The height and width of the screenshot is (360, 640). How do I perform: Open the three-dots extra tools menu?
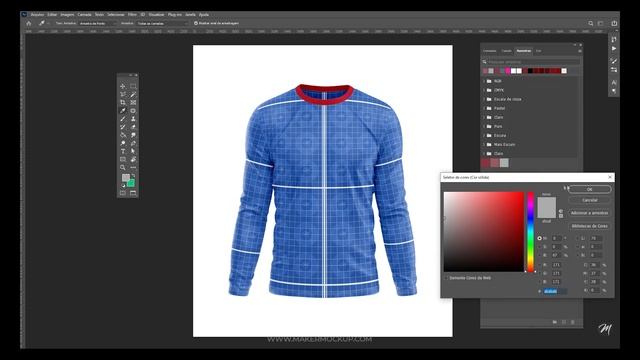[x=133, y=168]
